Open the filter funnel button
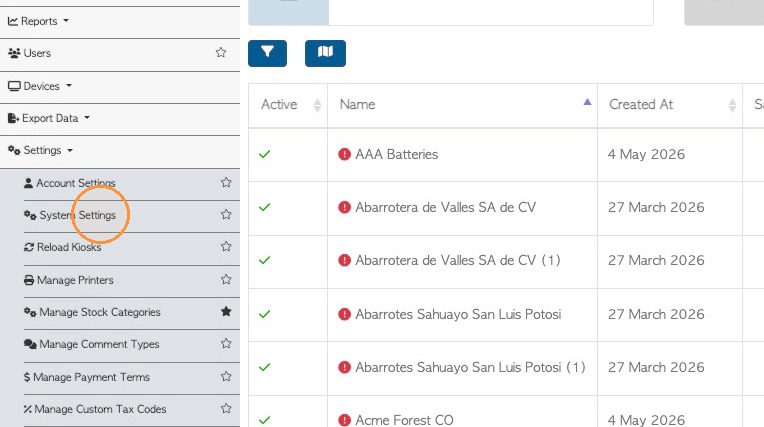Screen dimensions: 764x427 click(x=267, y=53)
